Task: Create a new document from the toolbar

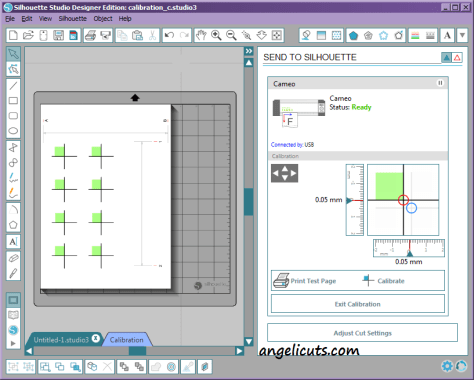Action: coord(13,35)
